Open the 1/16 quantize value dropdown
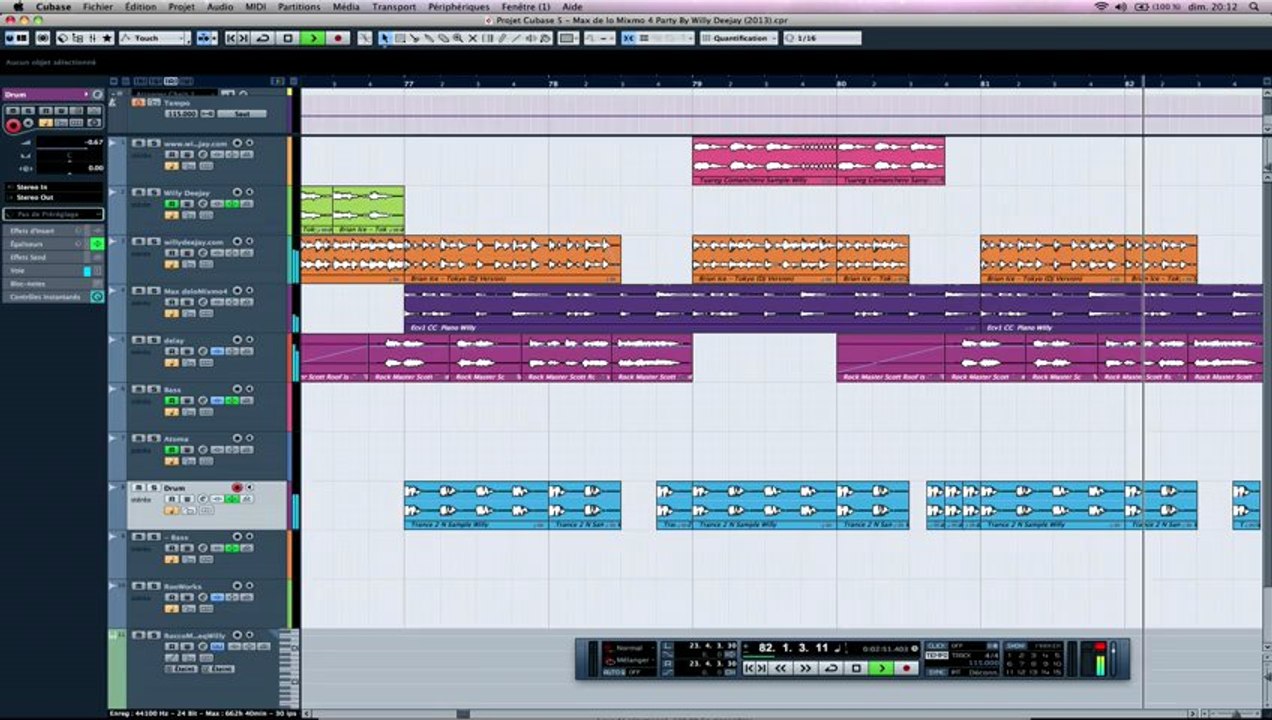Image resolution: width=1272 pixels, height=720 pixels. pyautogui.click(x=822, y=38)
